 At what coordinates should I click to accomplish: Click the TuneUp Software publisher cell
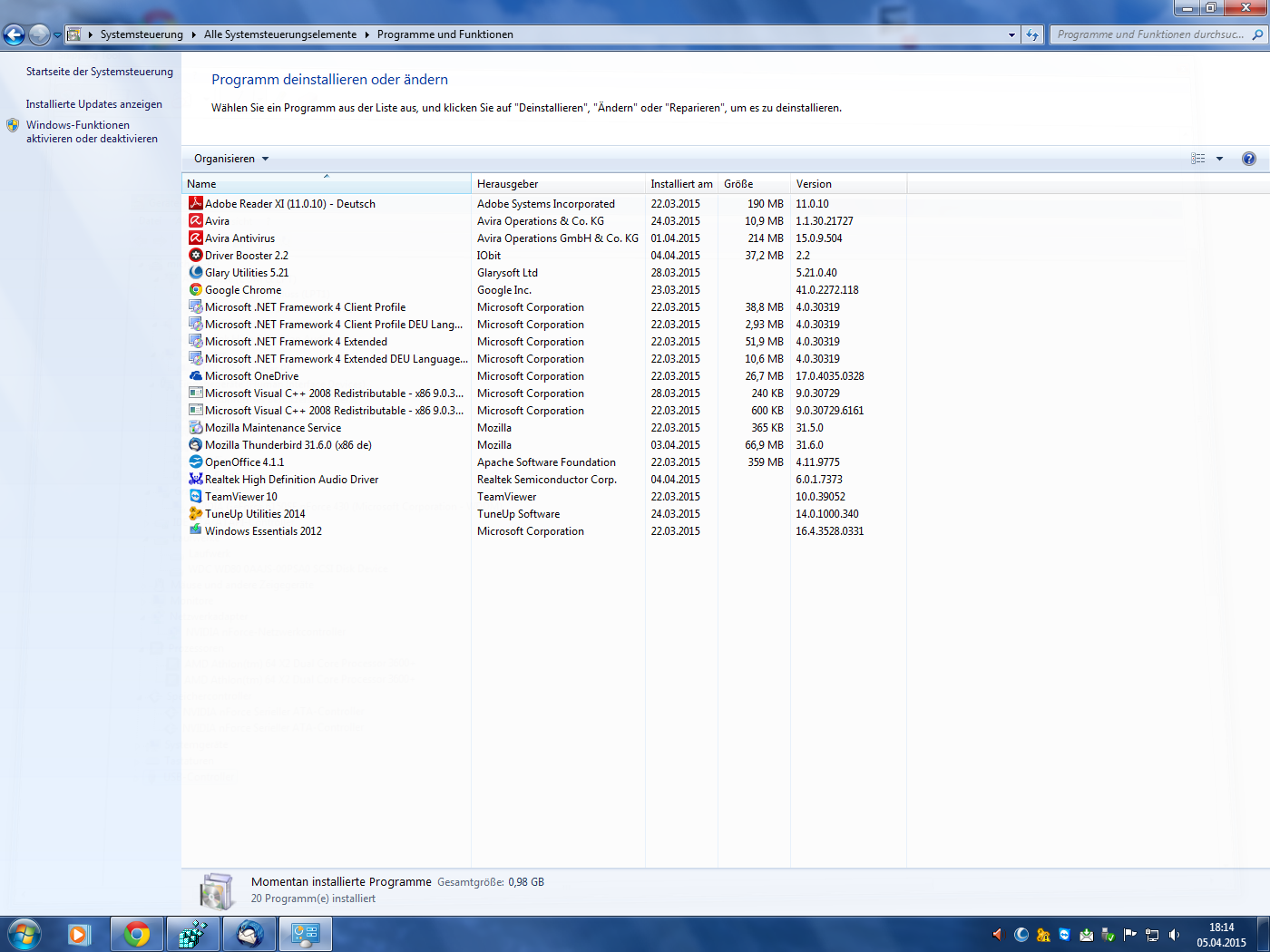519,514
